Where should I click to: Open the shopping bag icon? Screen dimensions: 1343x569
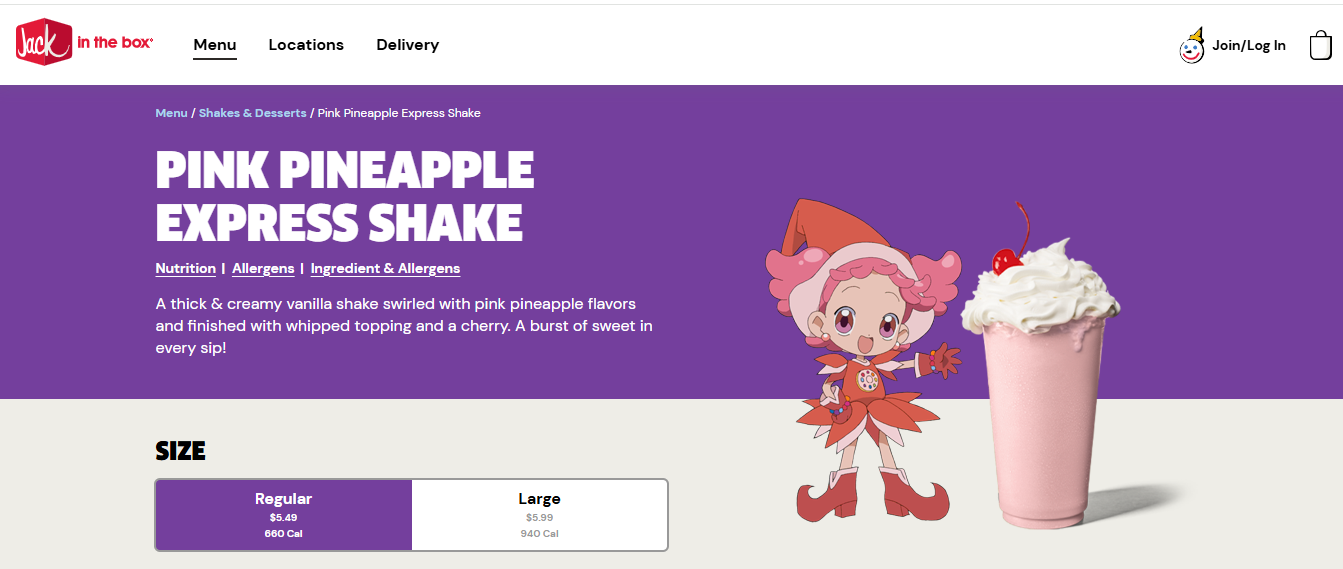(1320, 45)
